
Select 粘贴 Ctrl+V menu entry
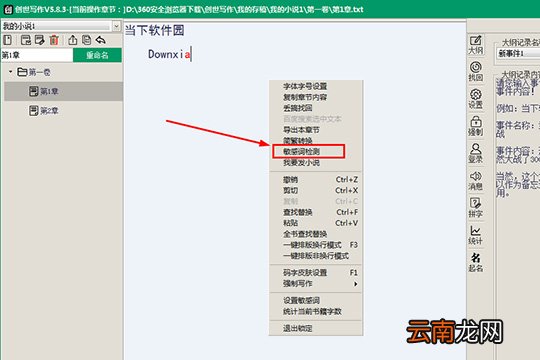tap(315, 223)
